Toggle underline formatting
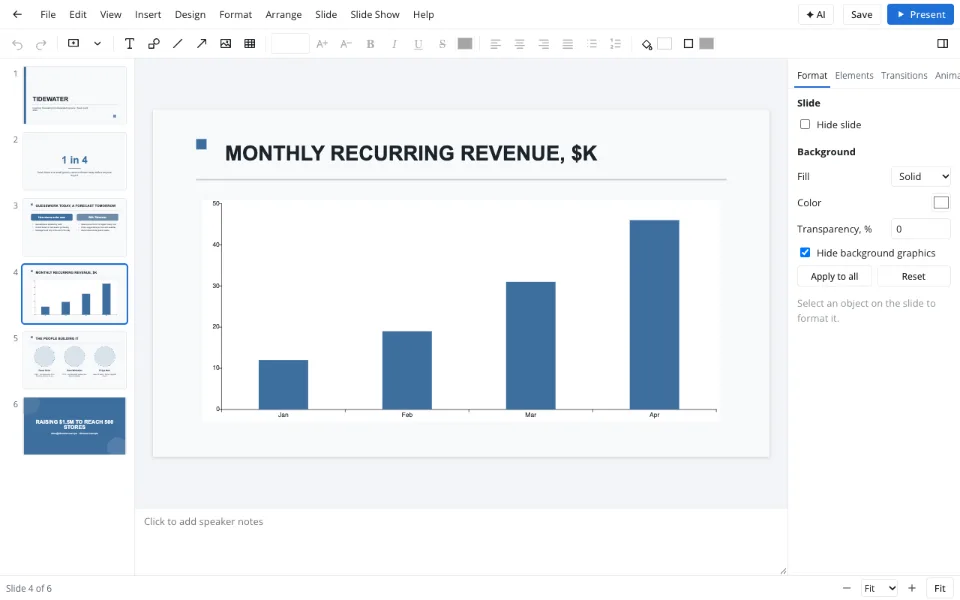The image size is (960, 600). pos(418,43)
